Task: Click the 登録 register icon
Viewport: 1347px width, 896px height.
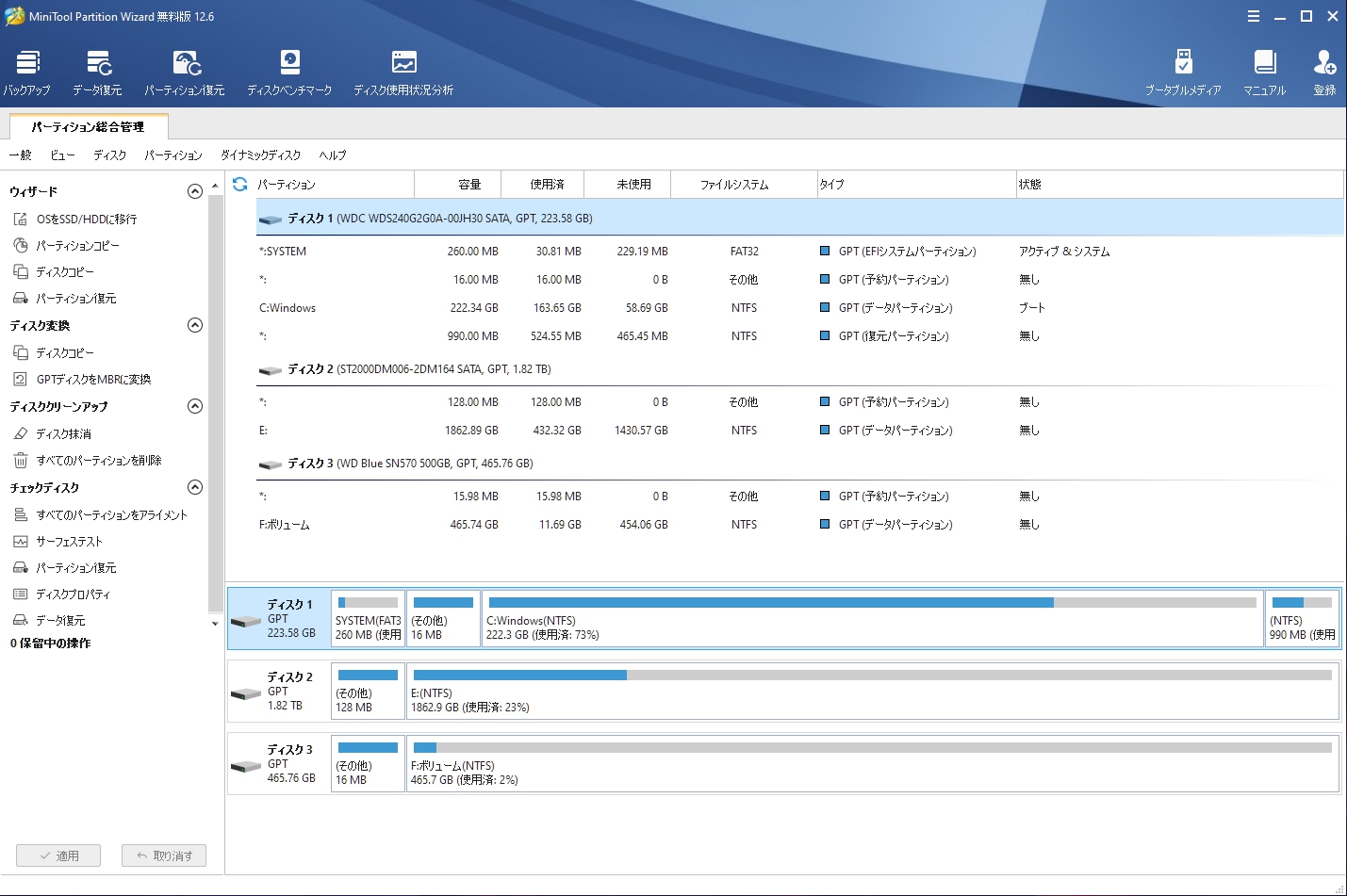Action: tap(1324, 73)
